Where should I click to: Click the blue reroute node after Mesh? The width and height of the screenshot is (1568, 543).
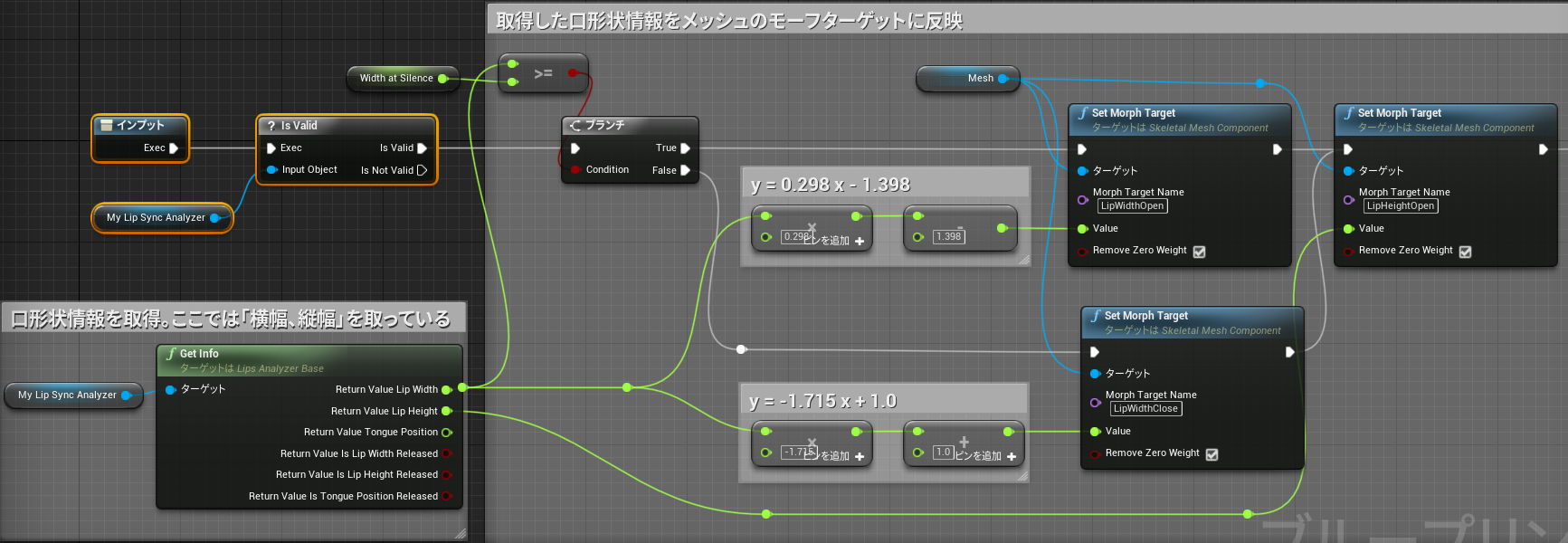pyautogui.click(x=1260, y=83)
